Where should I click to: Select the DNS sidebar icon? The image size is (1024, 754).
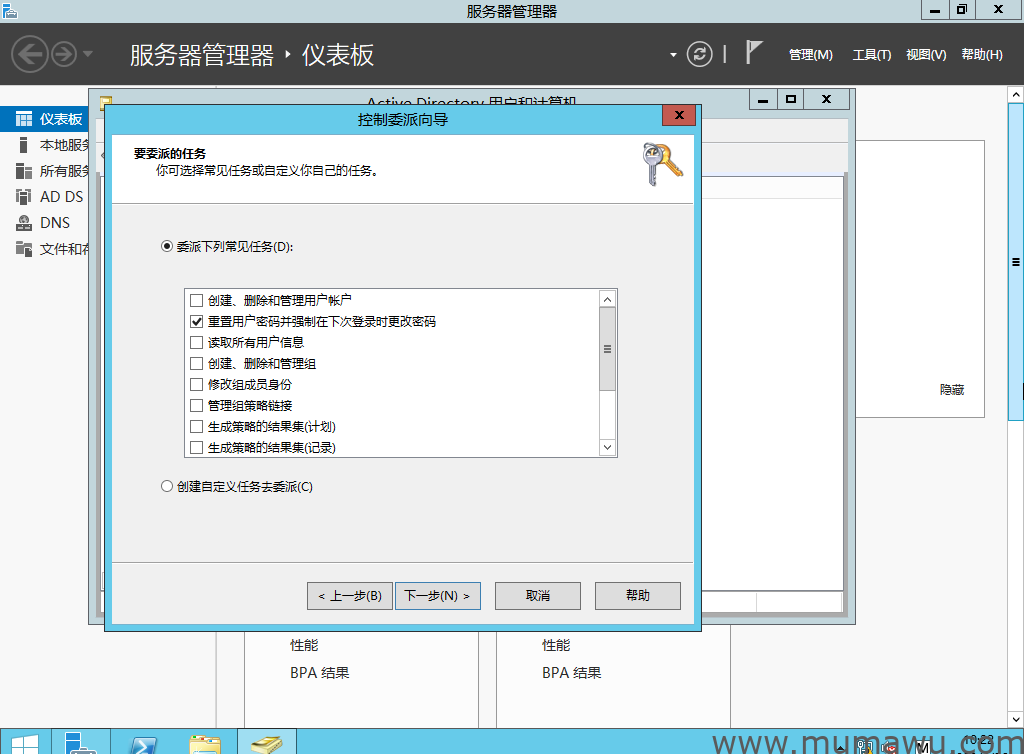24,223
